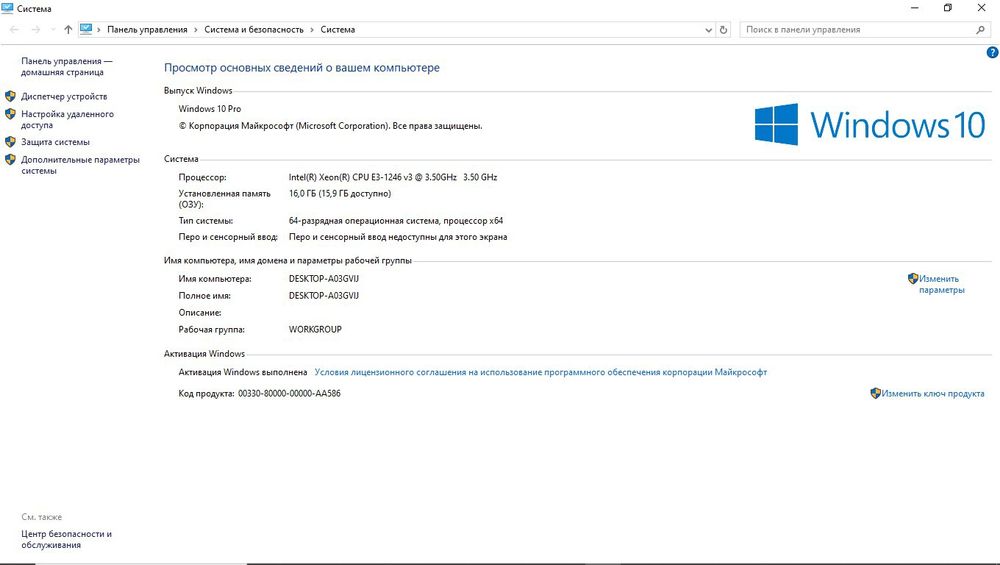Open recent locations dropdown arrow
The width and height of the screenshot is (1000, 565).
click(52, 29)
